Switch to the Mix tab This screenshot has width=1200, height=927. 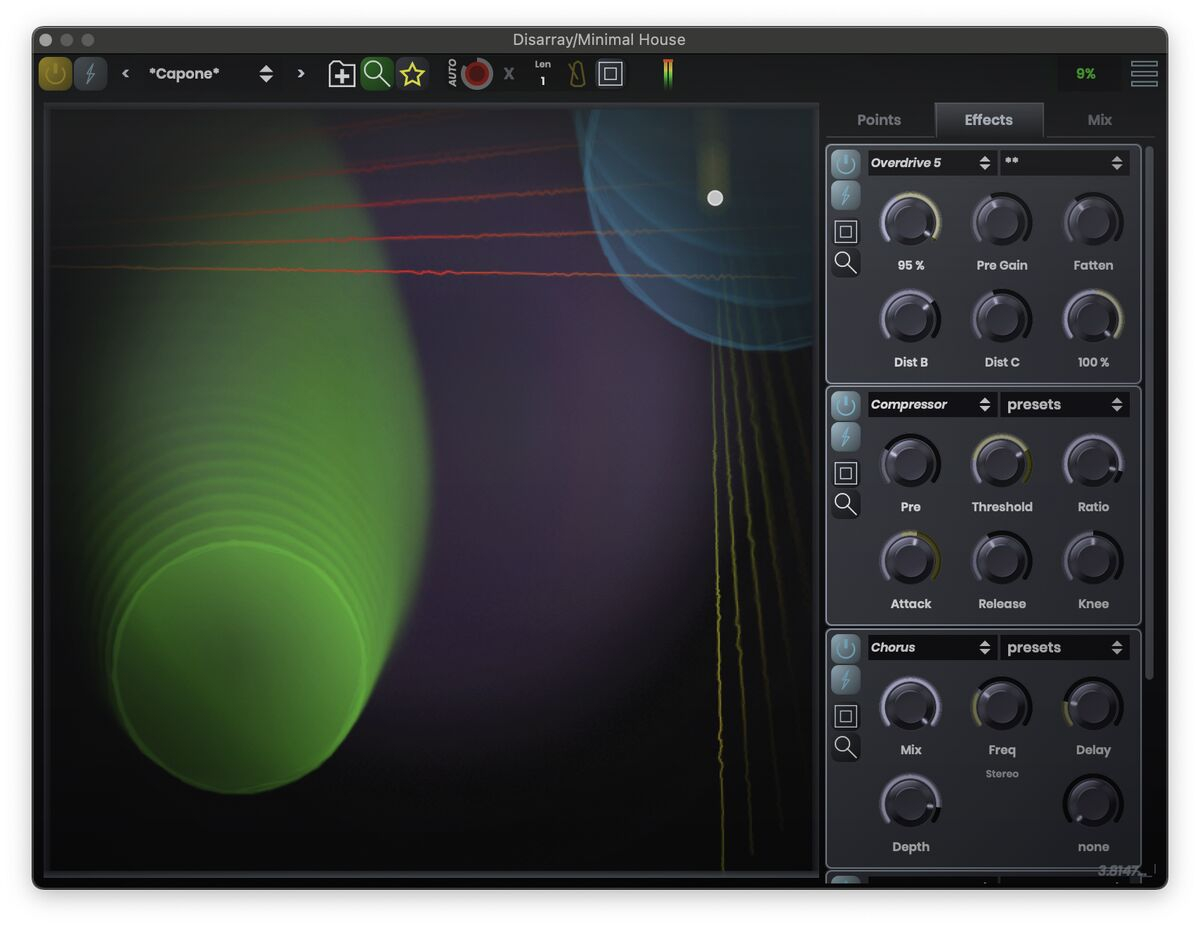pyautogui.click(x=1099, y=120)
